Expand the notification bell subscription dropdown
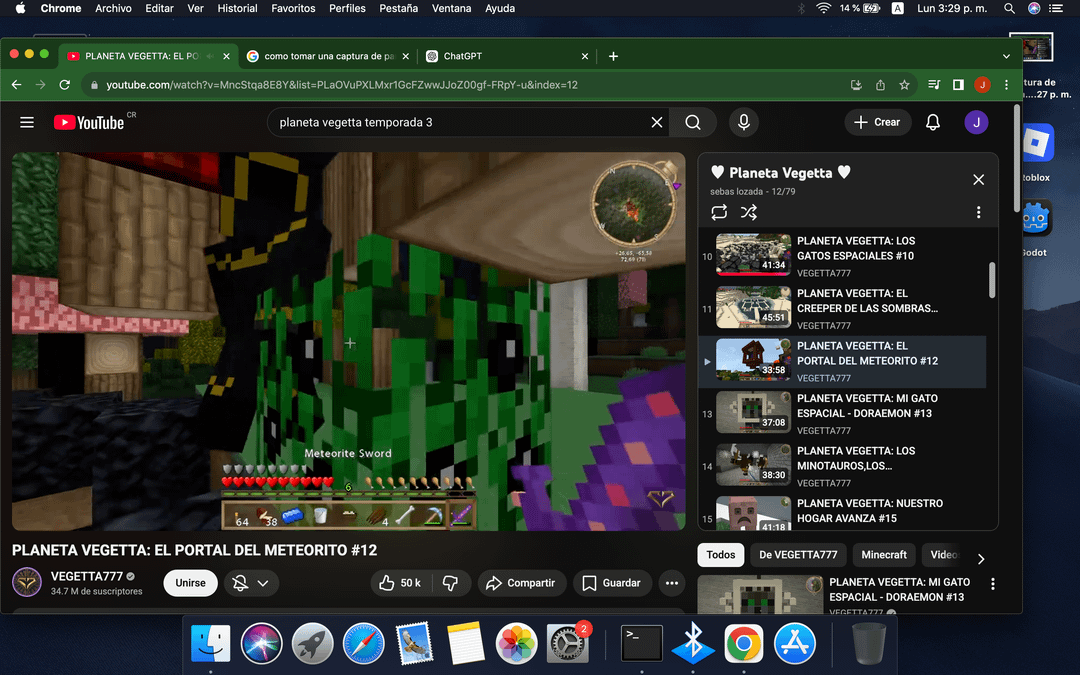 tap(251, 583)
